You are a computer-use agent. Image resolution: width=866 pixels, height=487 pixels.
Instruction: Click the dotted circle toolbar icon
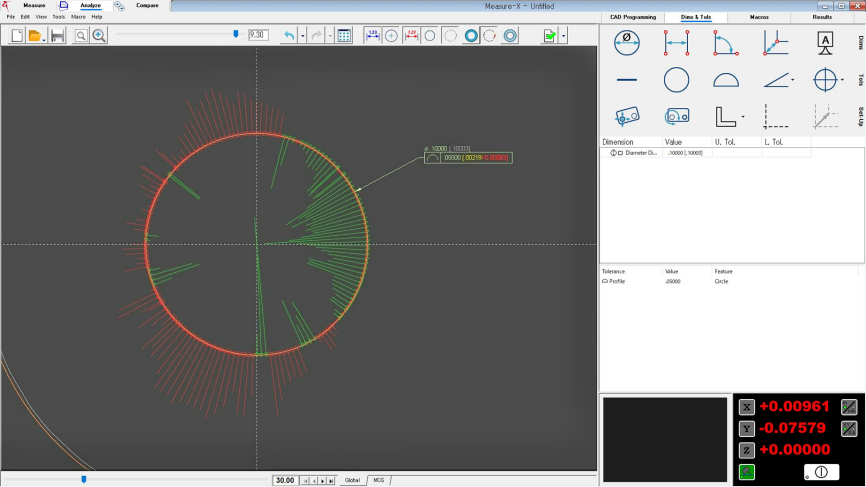click(x=451, y=36)
